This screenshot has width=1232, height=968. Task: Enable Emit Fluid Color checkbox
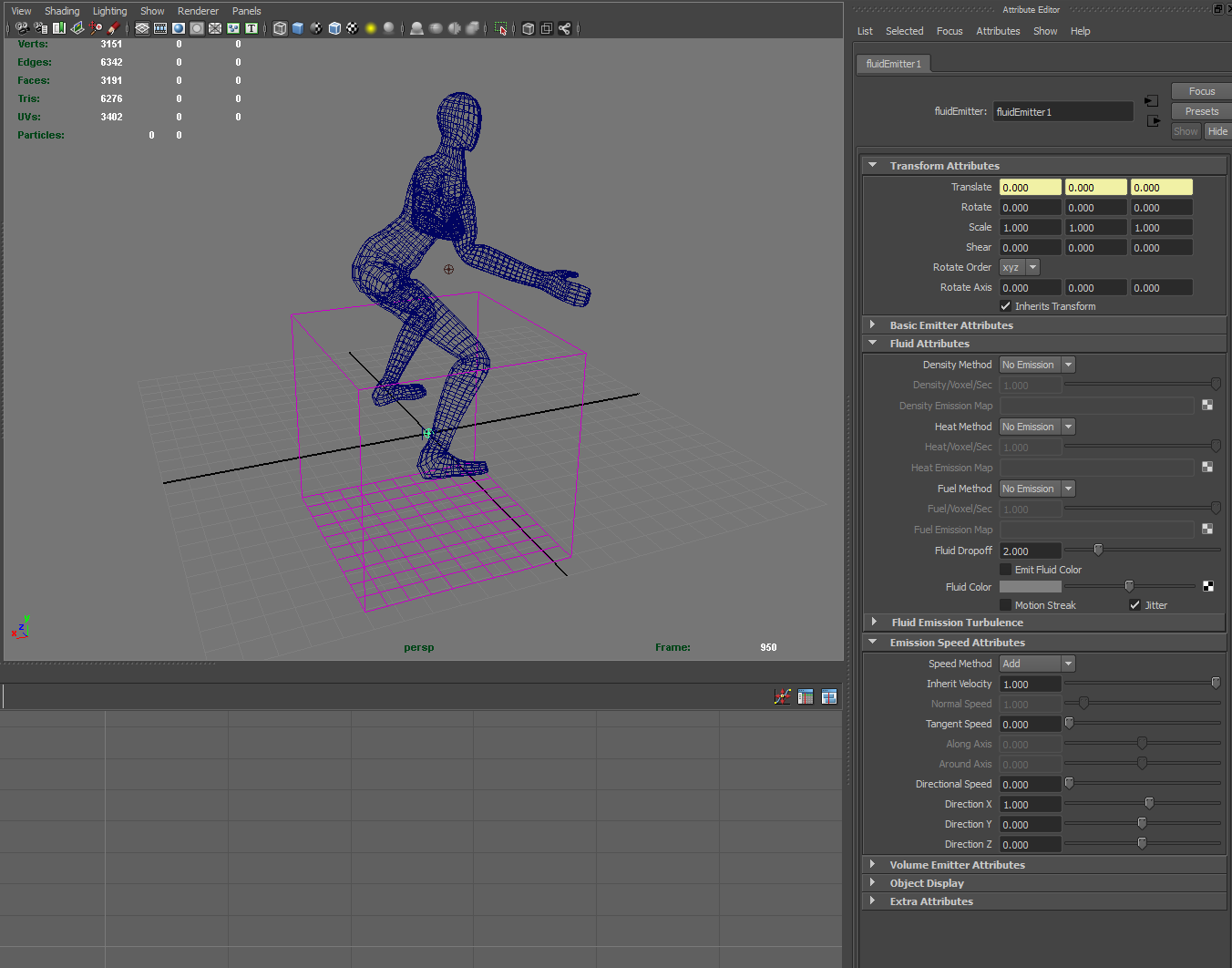tap(1006, 570)
